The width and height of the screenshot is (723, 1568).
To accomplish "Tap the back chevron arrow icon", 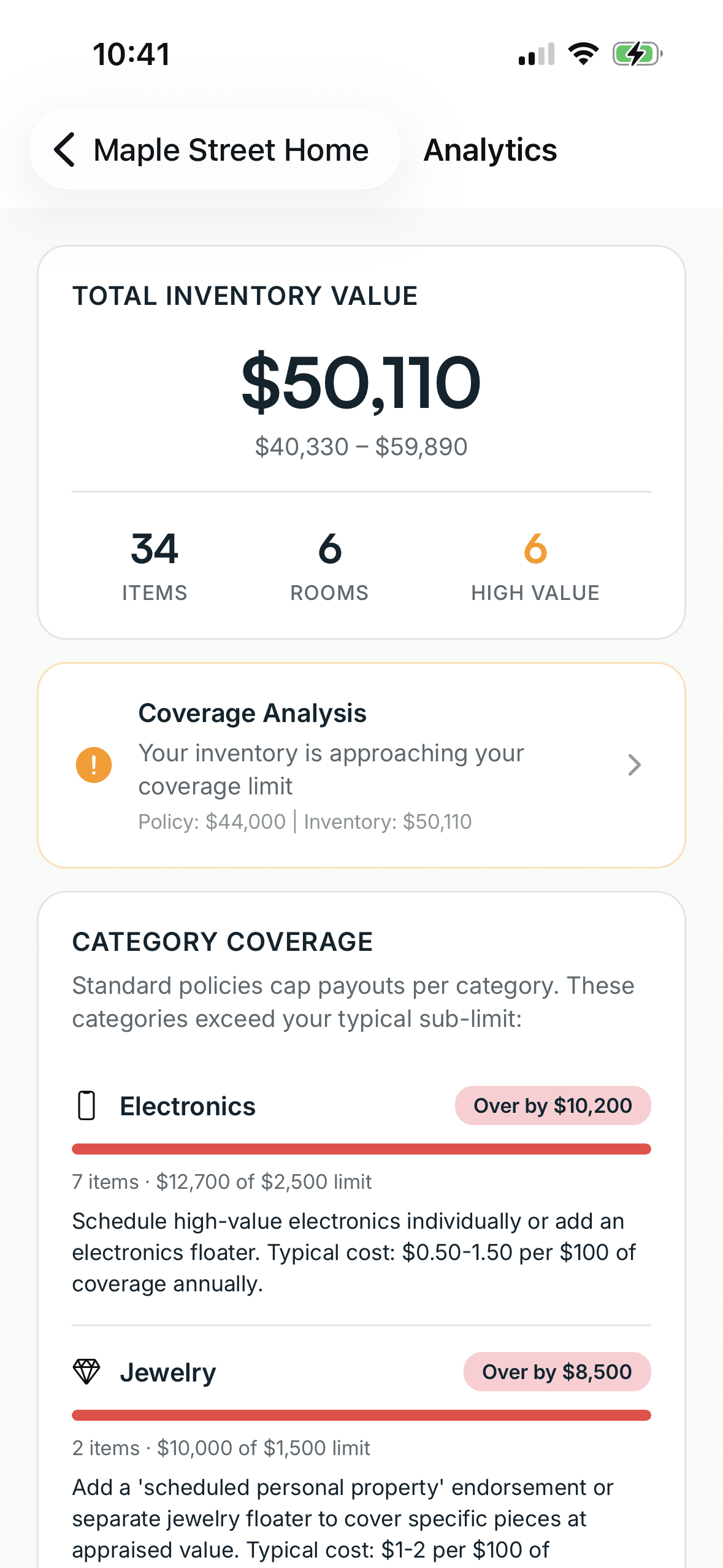I will [x=65, y=150].
